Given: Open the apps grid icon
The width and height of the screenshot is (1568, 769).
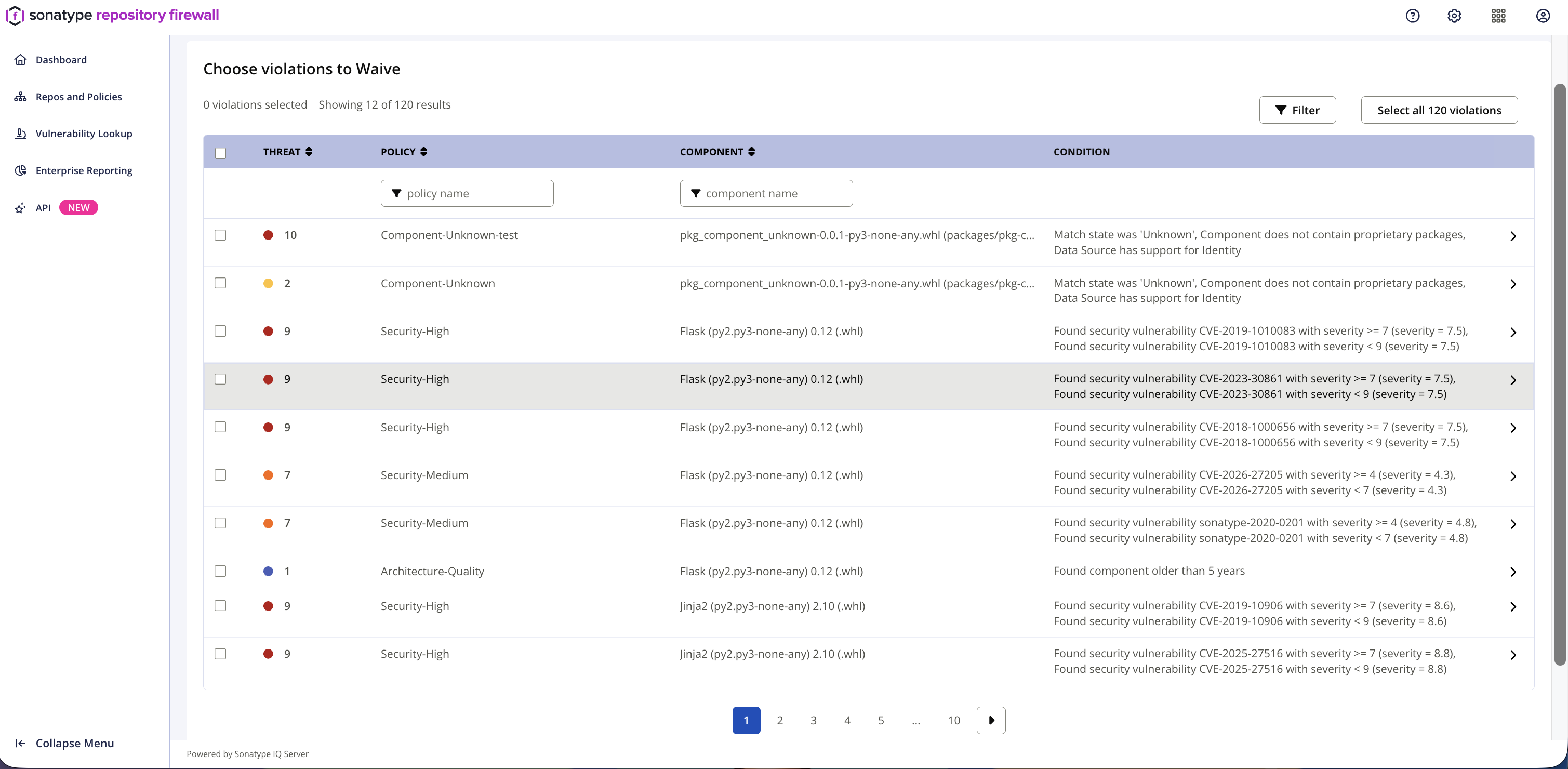Looking at the screenshot, I should click(1498, 16).
